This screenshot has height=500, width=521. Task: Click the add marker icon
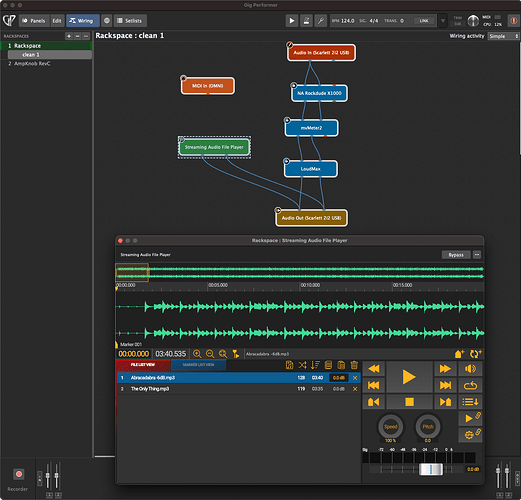click(460, 354)
